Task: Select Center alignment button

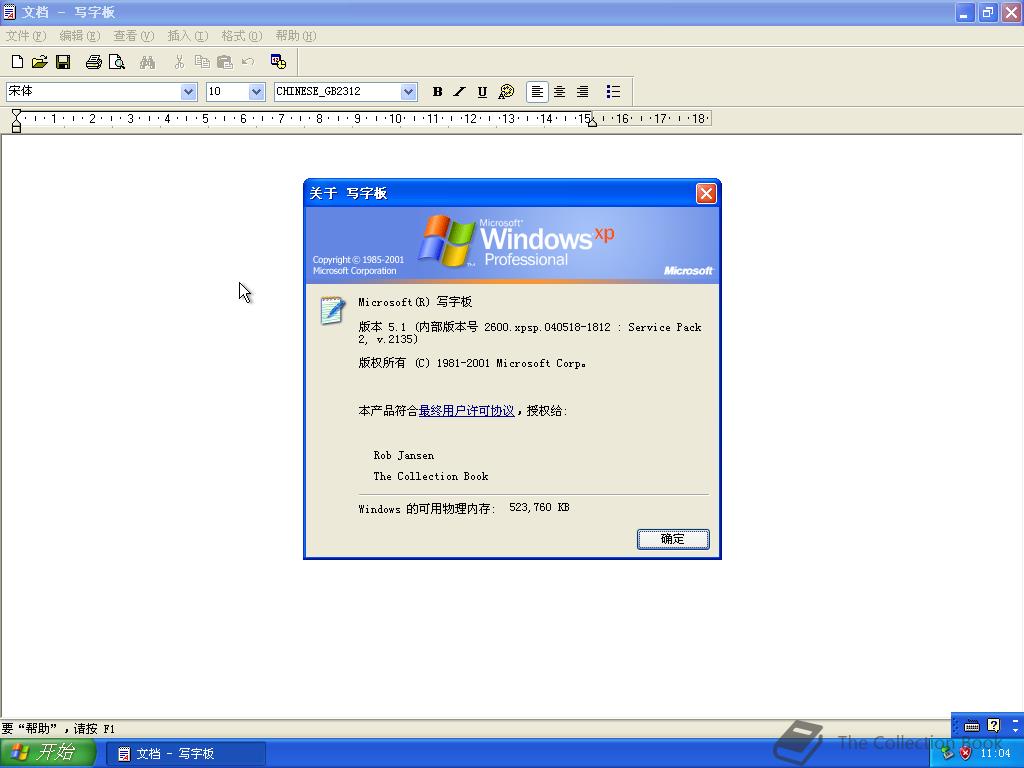Action: point(560,91)
